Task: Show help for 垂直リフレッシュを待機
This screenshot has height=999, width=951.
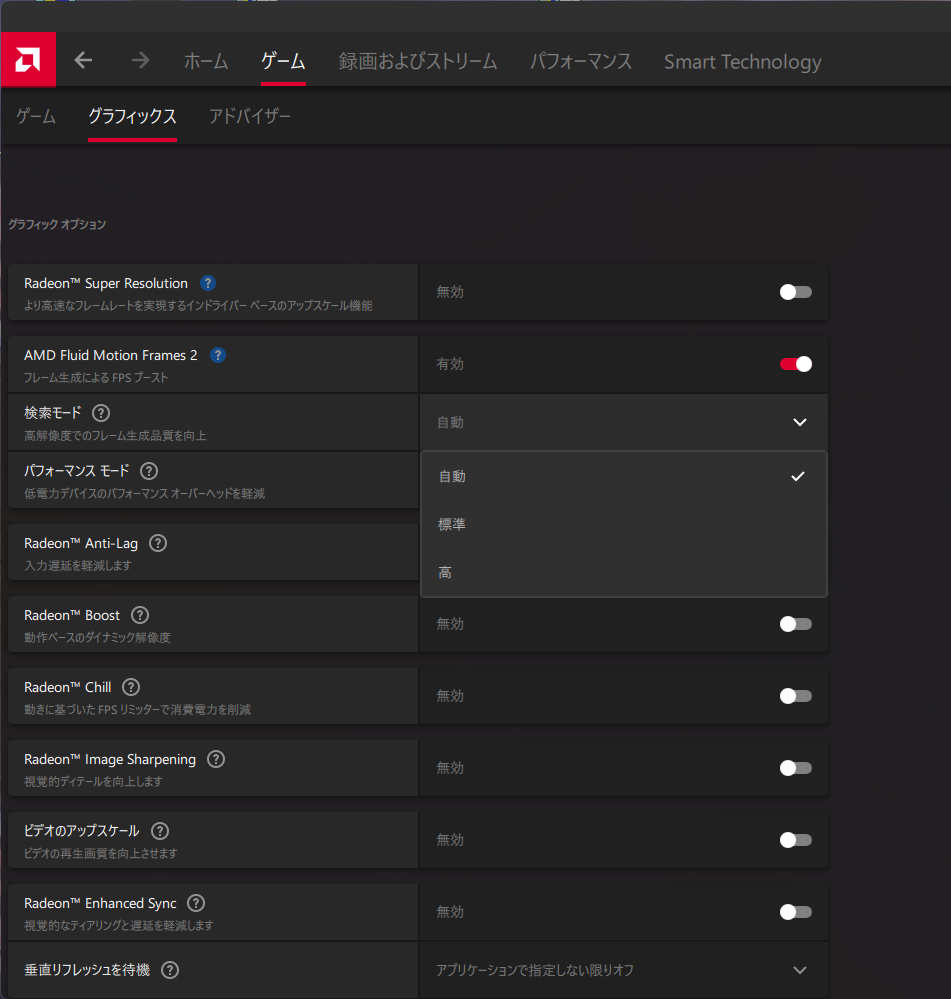Action: (170, 970)
